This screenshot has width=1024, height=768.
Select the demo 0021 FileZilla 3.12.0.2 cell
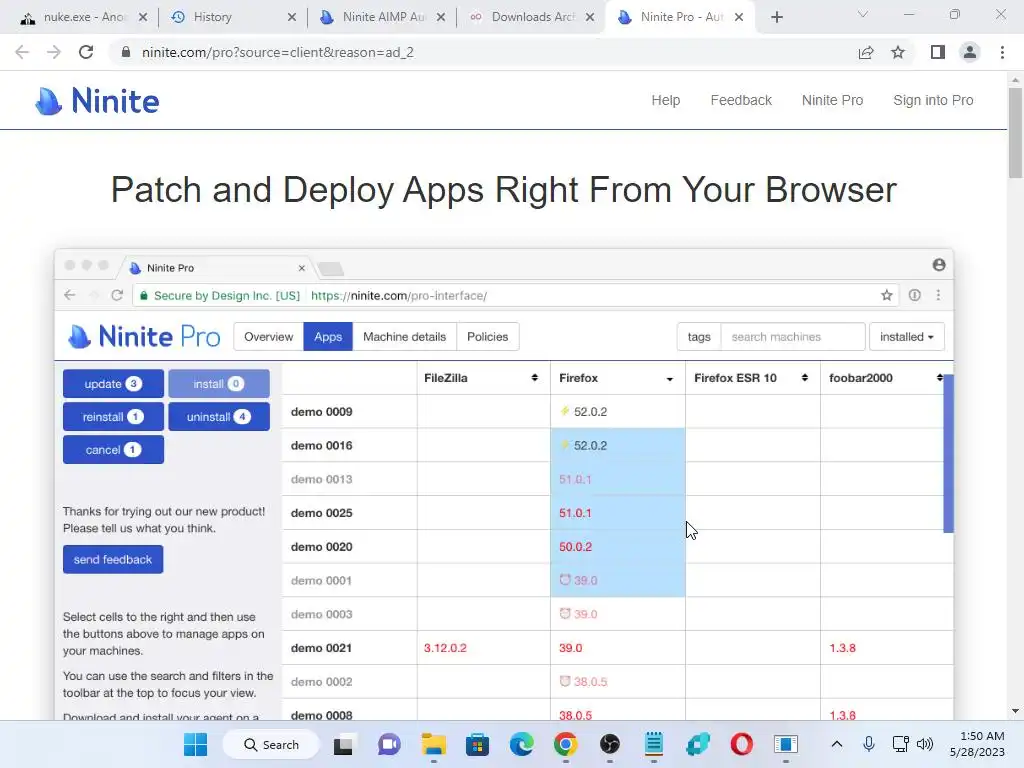(x=483, y=648)
